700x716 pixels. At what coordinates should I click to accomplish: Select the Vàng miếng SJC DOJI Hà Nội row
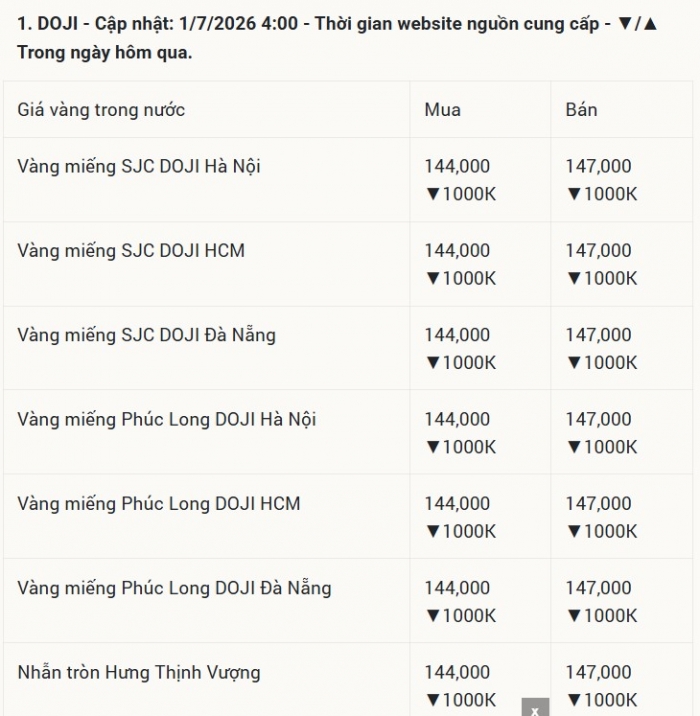coord(348,180)
